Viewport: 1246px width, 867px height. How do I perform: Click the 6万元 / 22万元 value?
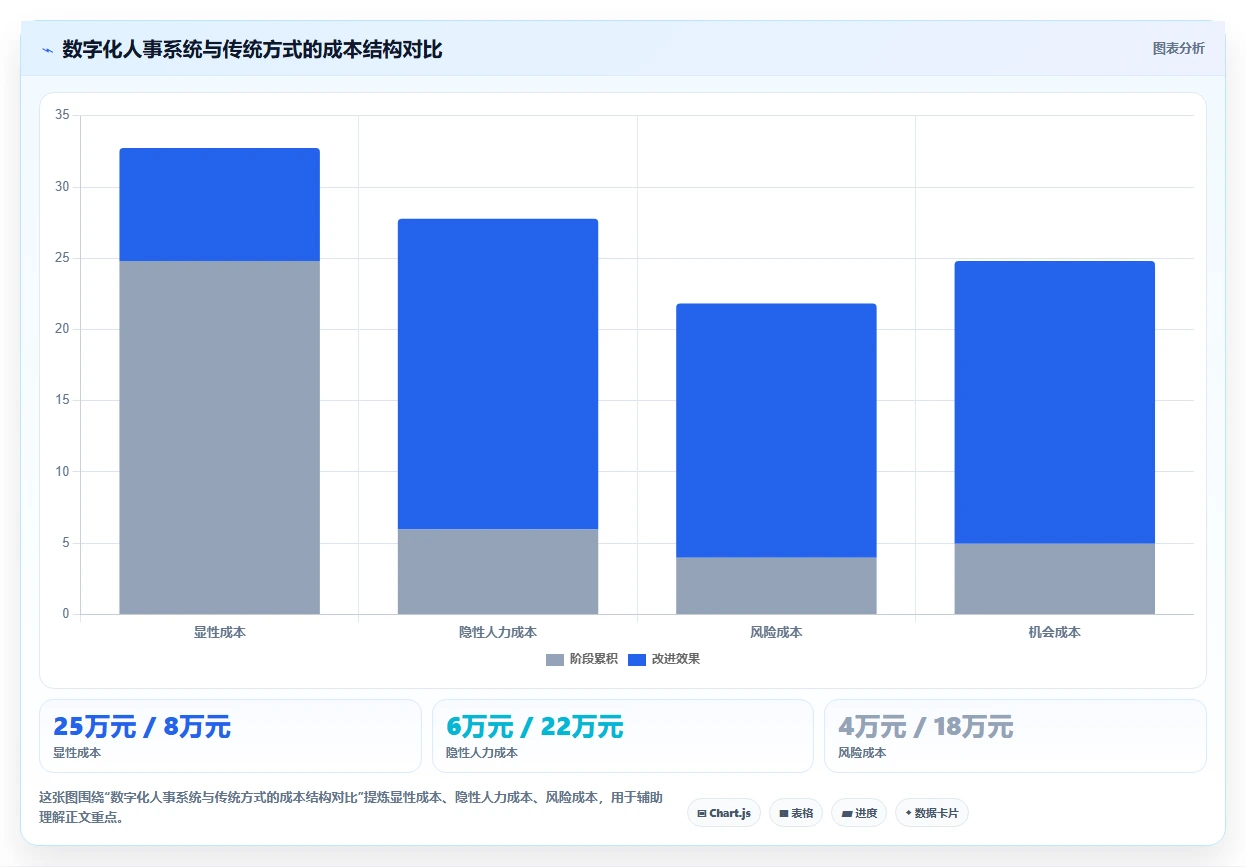[x=535, y=727]
